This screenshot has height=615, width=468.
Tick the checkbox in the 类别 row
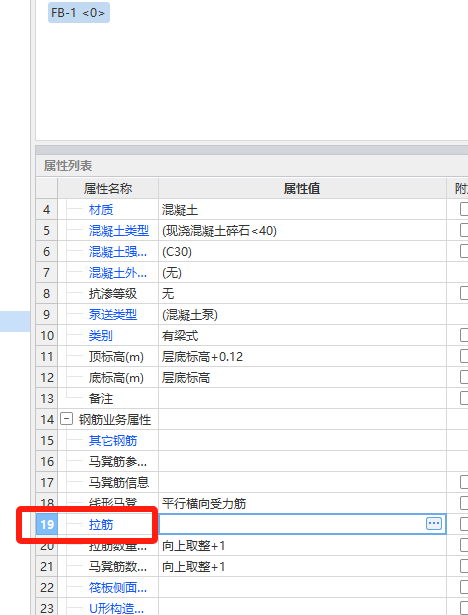(464, 335)
